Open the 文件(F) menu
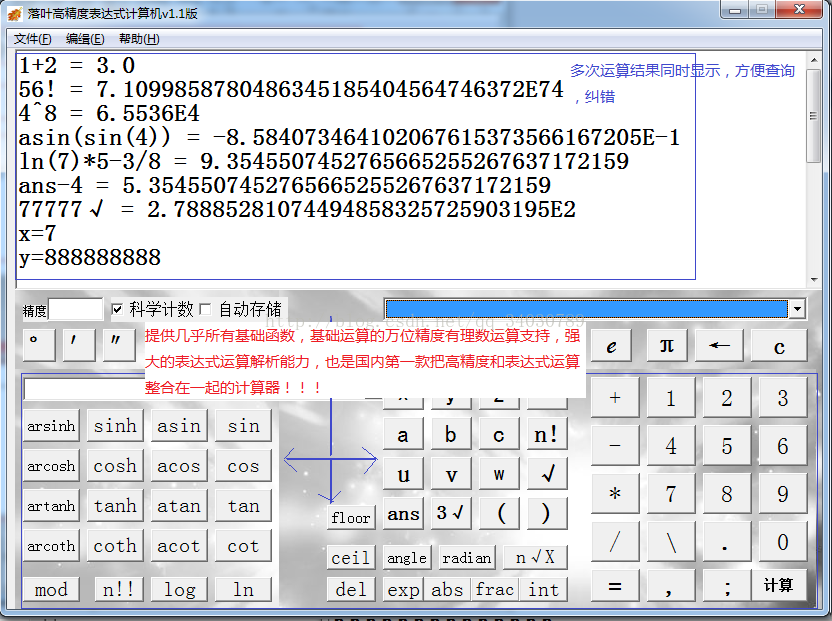This screenshot has width=832, height=621. tap(32, 39)
